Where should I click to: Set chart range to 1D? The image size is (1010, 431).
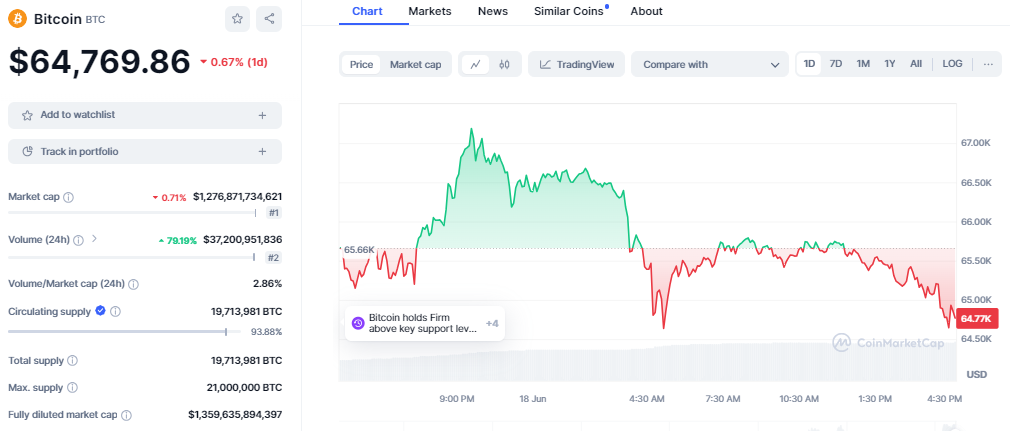point(810,64)
